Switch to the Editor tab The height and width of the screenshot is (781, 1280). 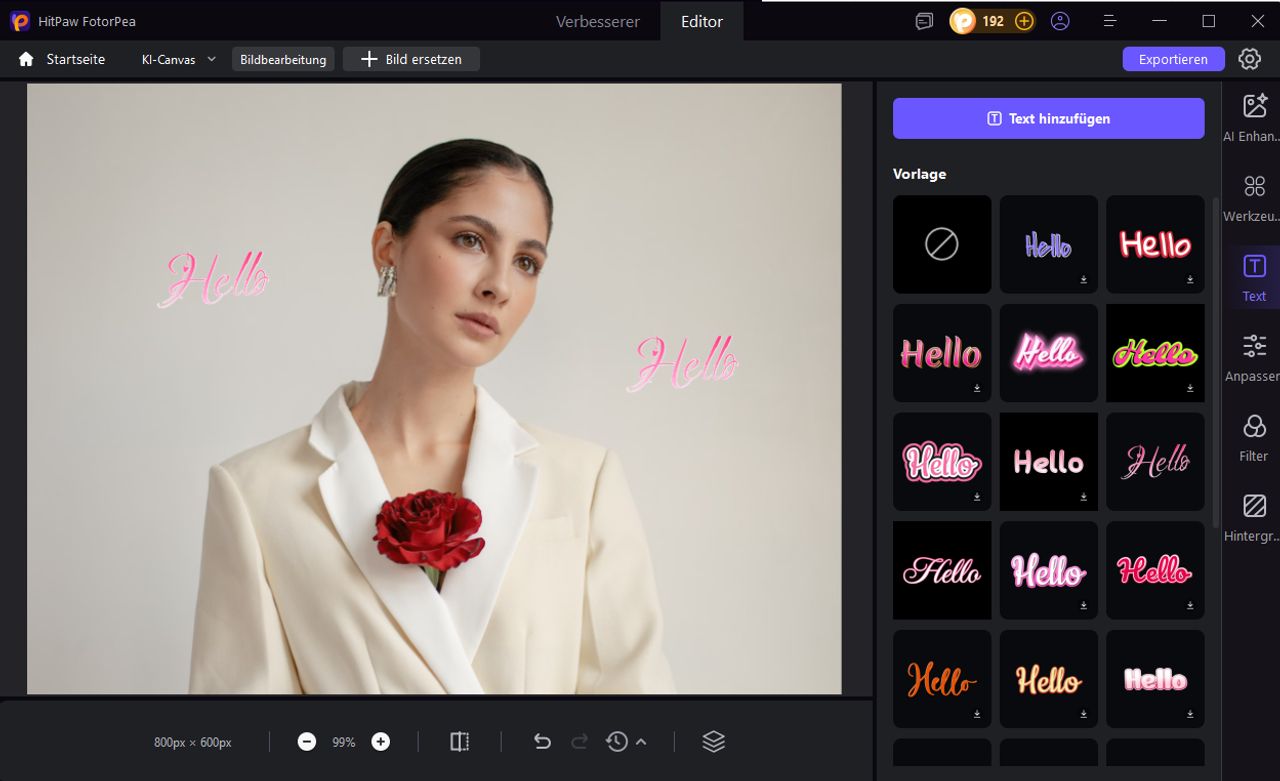(702, 21)
